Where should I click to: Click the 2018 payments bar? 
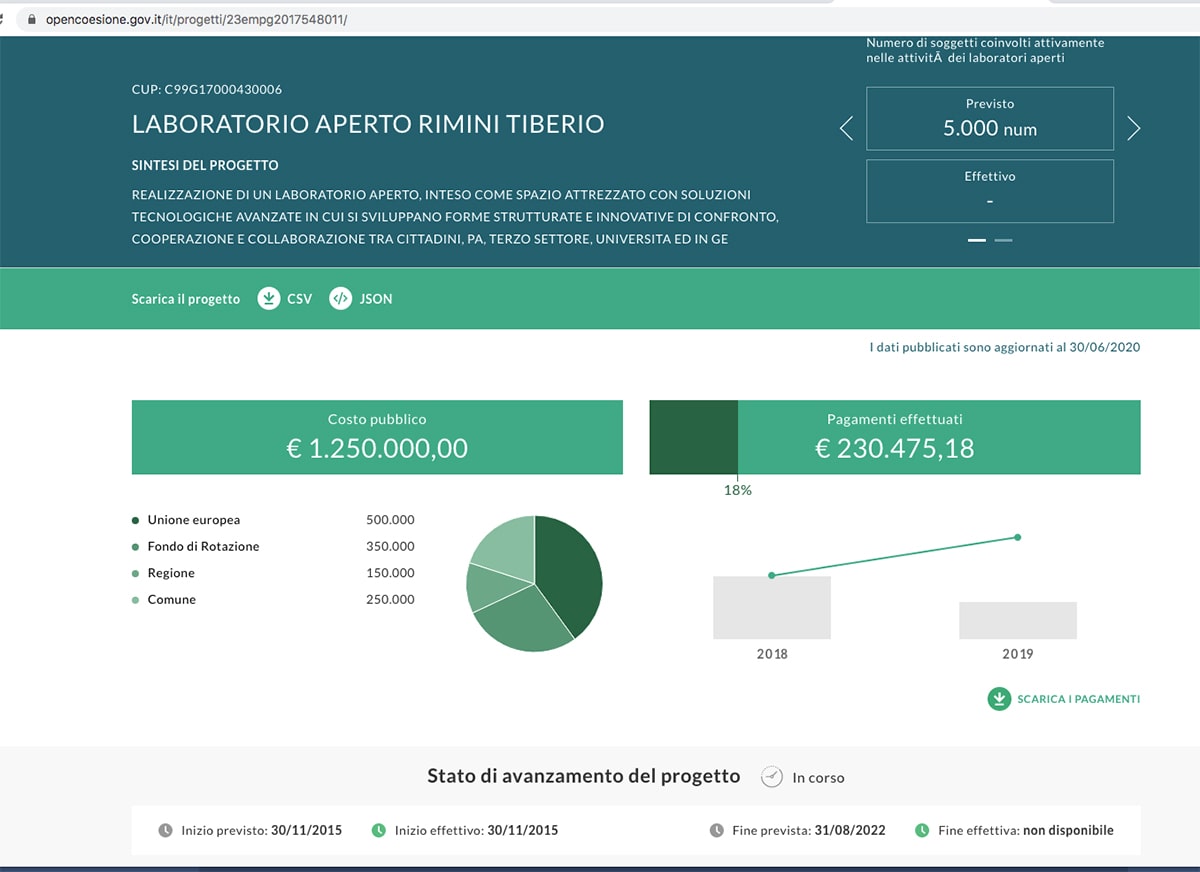[772, 607]
